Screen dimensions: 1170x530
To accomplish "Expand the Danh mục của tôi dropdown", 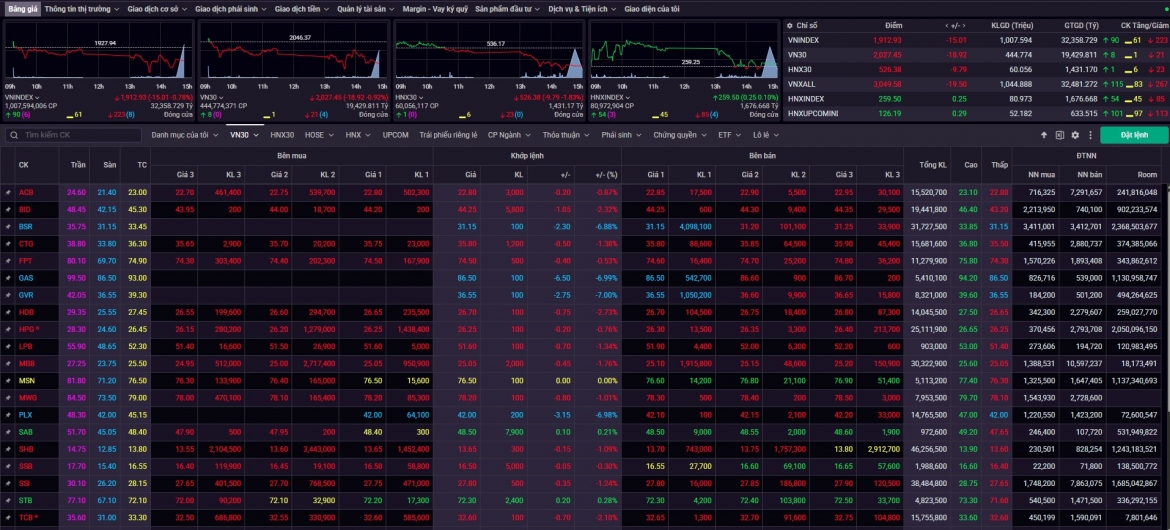I will [x=185, y=135].
